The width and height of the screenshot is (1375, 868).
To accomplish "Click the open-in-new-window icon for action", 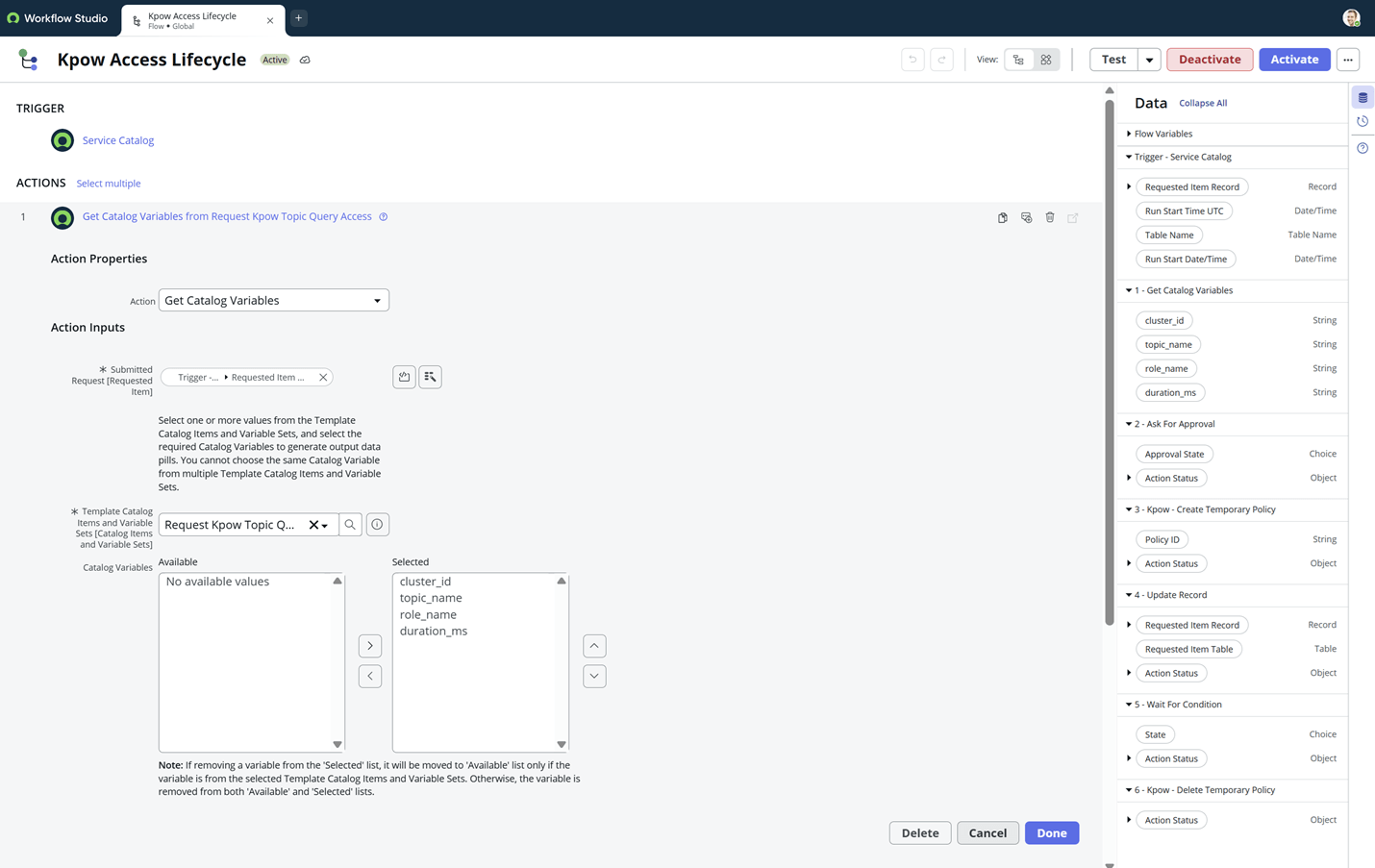I will (1073, 218).
